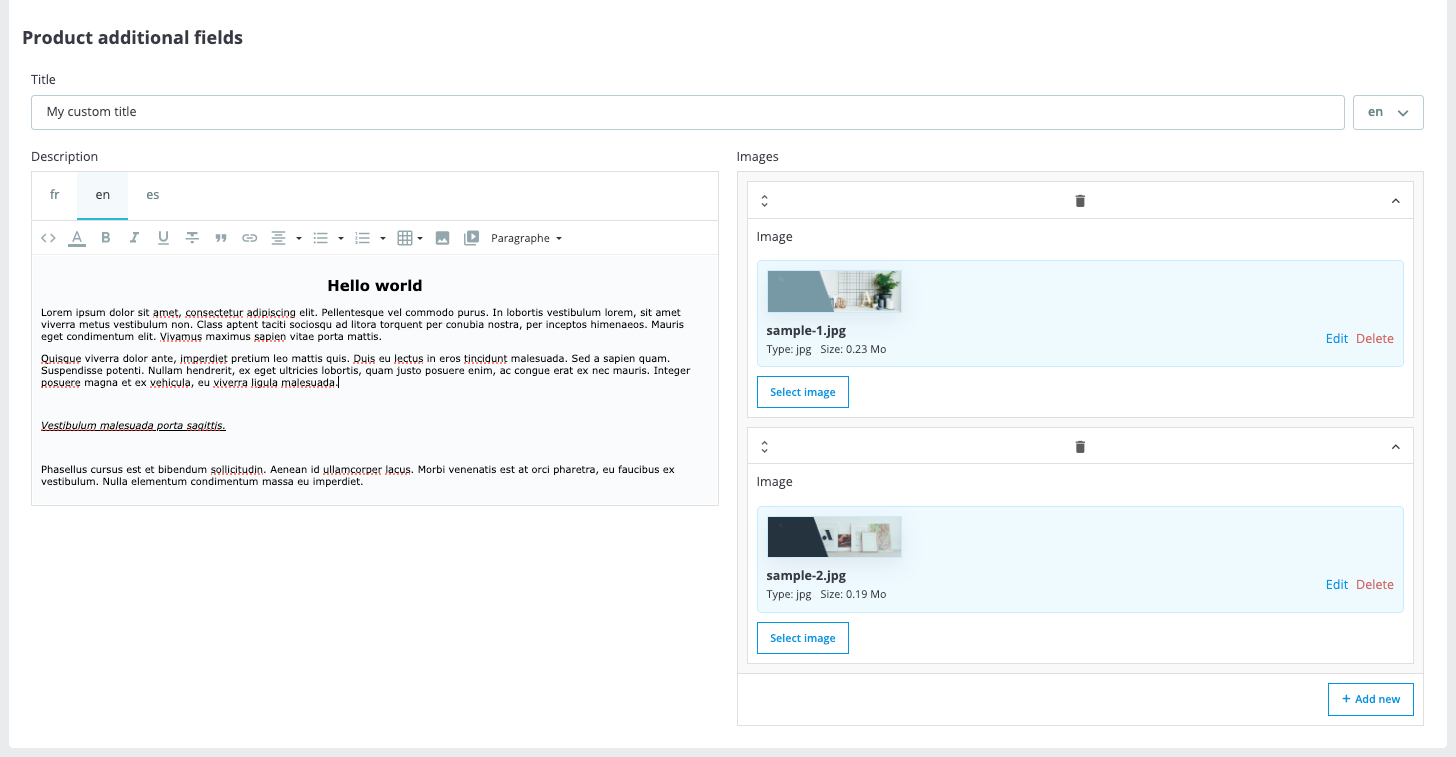Insert a hyperlink in editor
The height and width of the screenshot is (757, 1456).
click(x=250, y=238)
